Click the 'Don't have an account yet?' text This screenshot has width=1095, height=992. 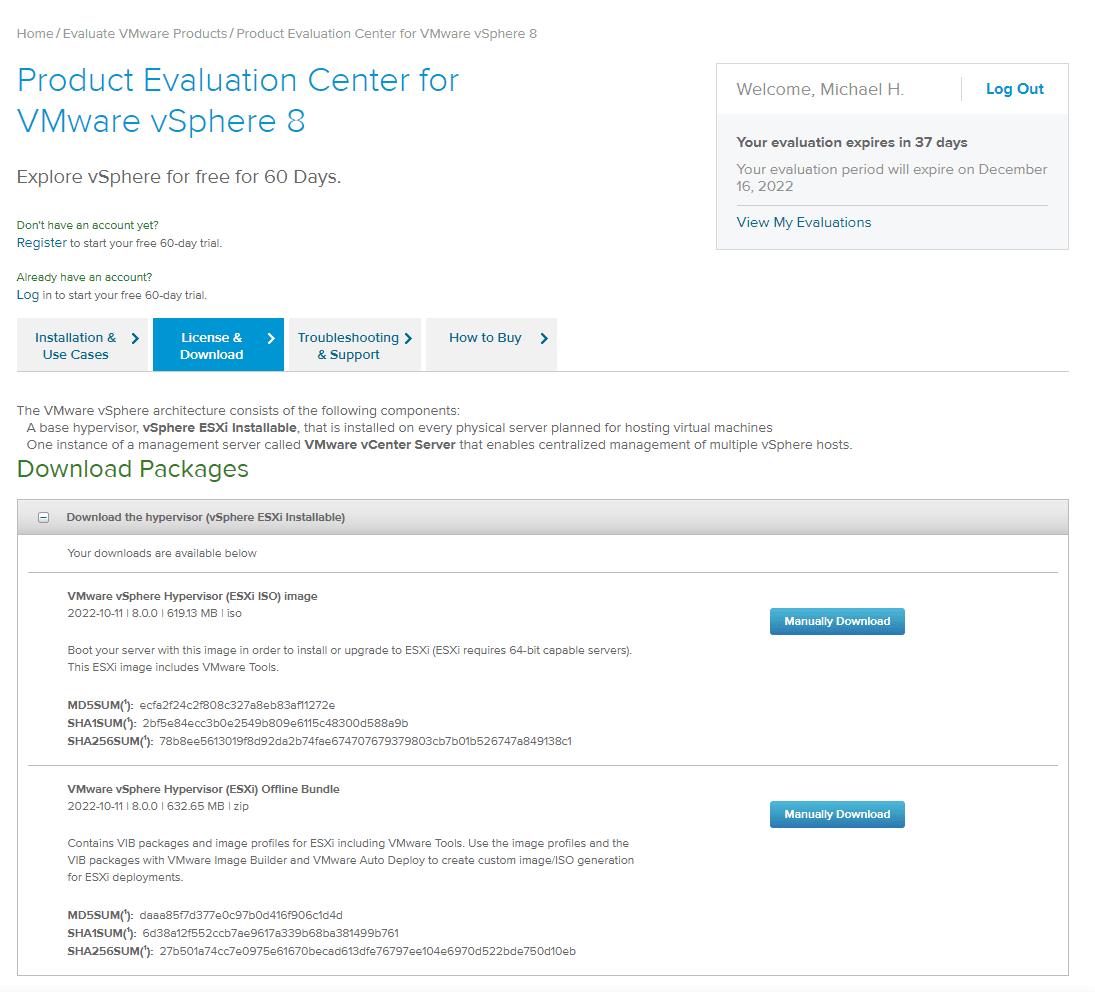[87, 225]
